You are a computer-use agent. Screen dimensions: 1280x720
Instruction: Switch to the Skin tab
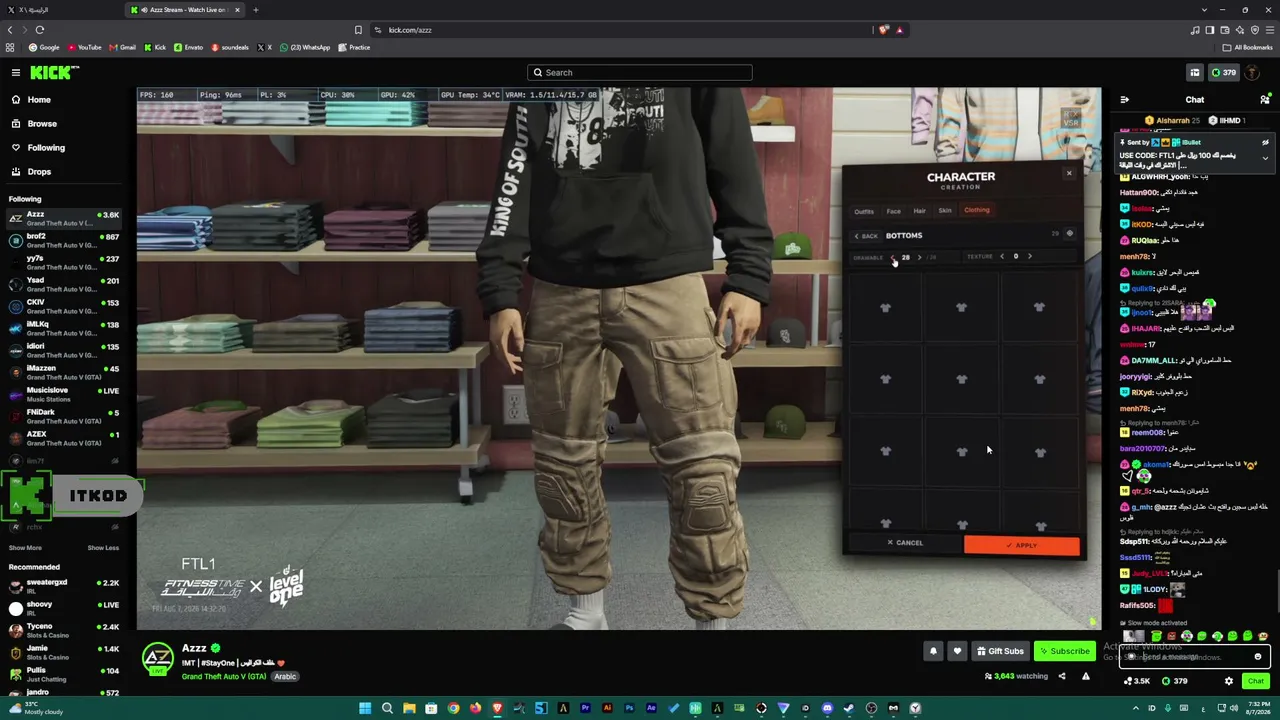945,211
